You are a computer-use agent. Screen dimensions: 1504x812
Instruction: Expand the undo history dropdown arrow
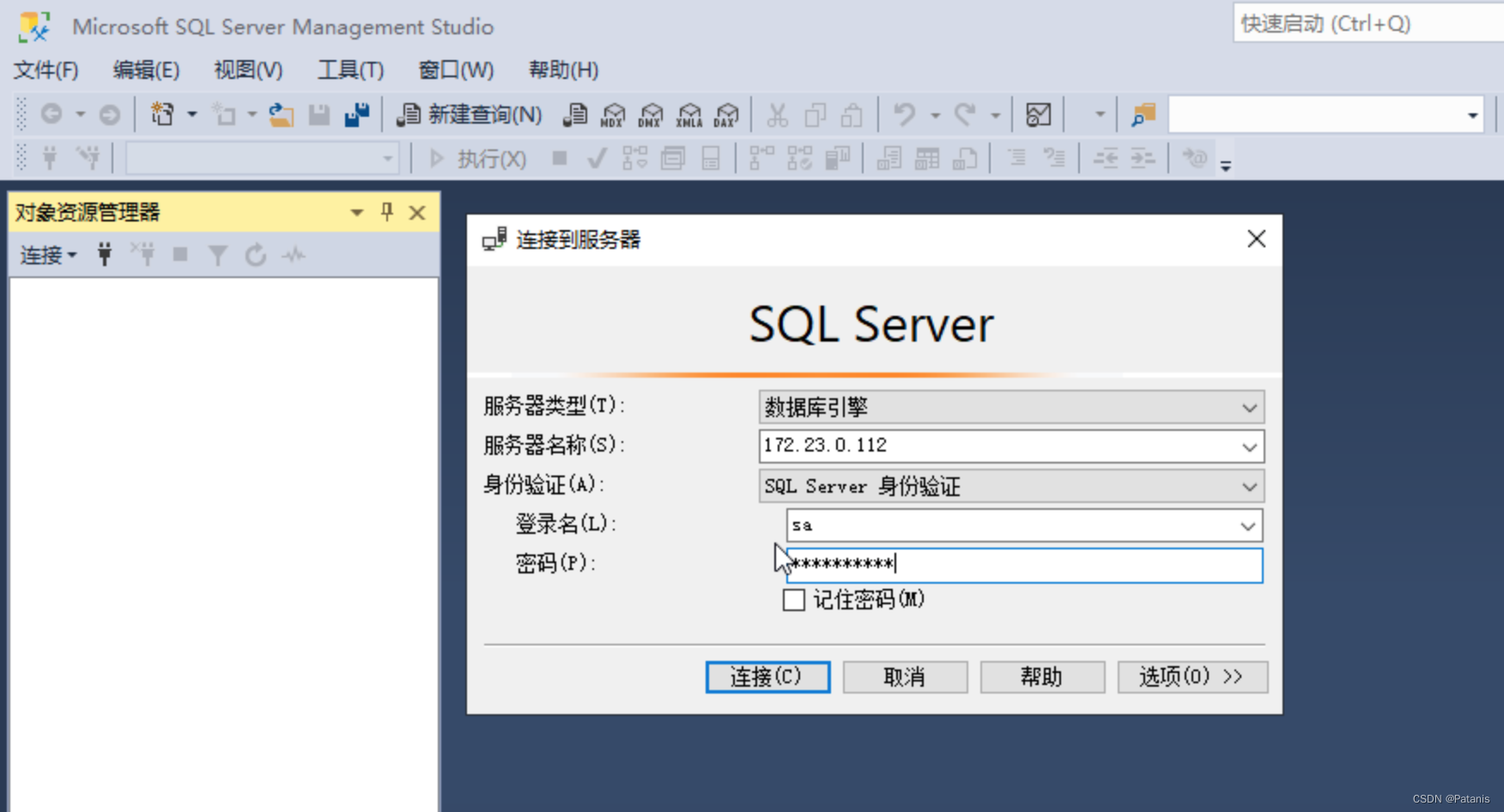coord(936,115)
